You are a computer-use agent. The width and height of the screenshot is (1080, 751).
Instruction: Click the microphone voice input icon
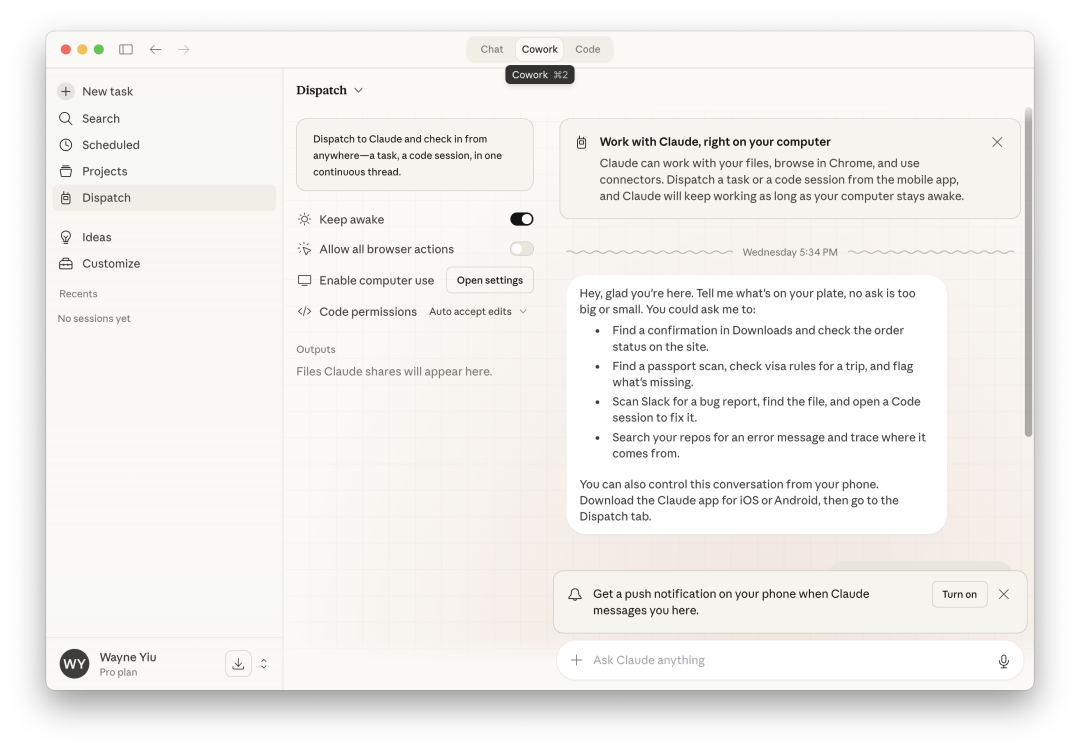coord(1003,661)
